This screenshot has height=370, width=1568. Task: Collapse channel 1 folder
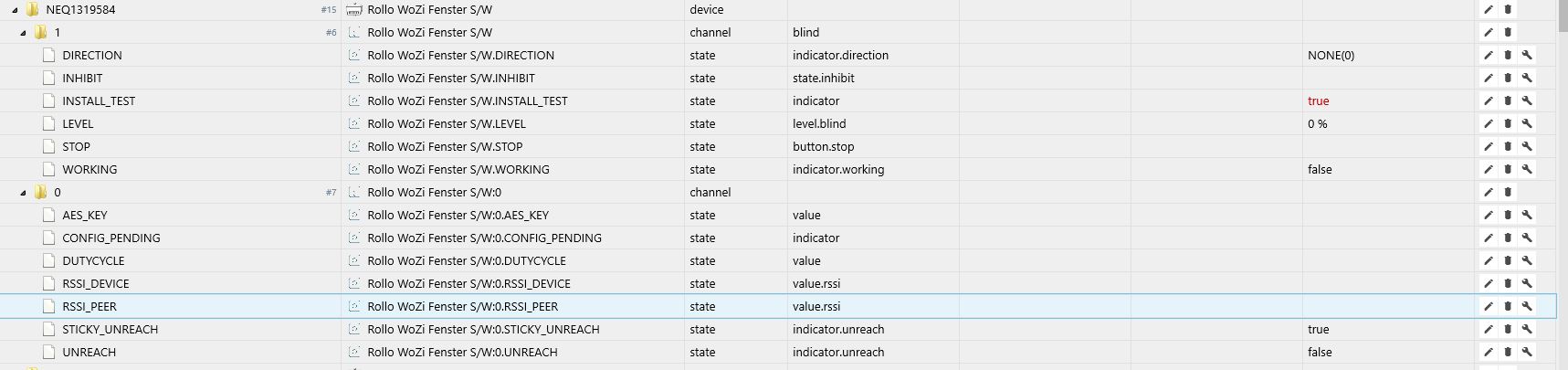pos(24,33)
